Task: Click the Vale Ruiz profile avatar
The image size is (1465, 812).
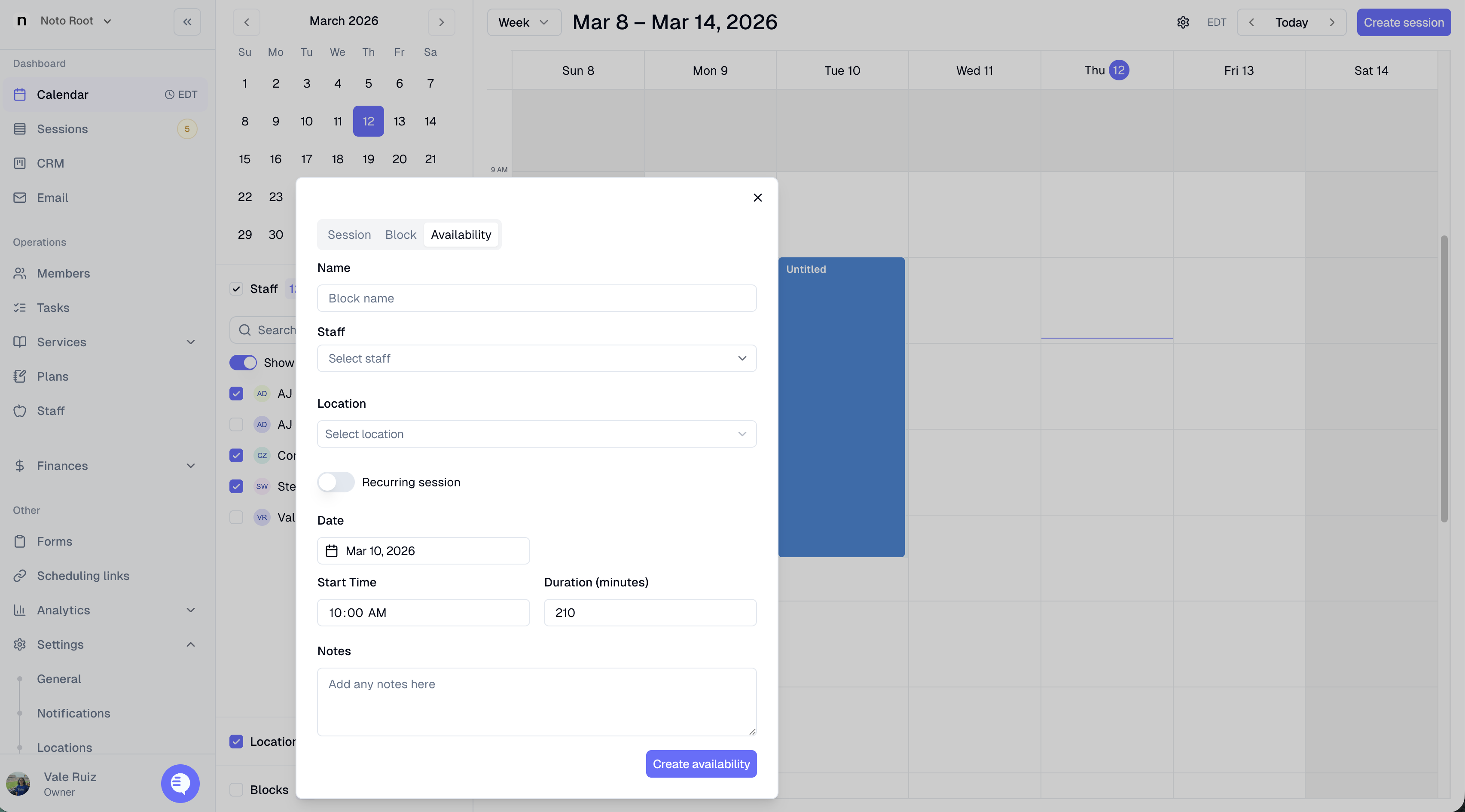Action: (18, 784)
